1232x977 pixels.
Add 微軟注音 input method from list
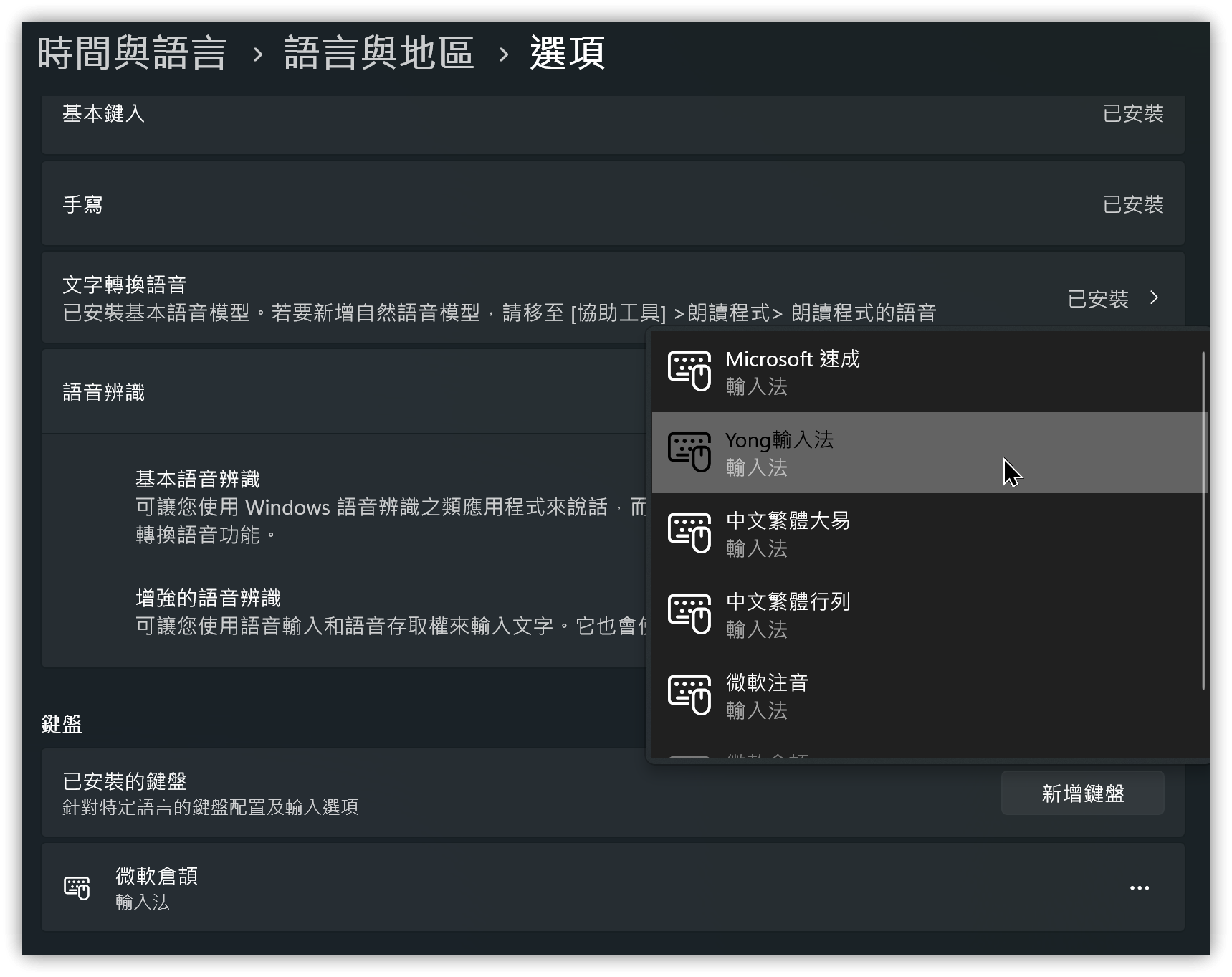click(x=929, y=695)
